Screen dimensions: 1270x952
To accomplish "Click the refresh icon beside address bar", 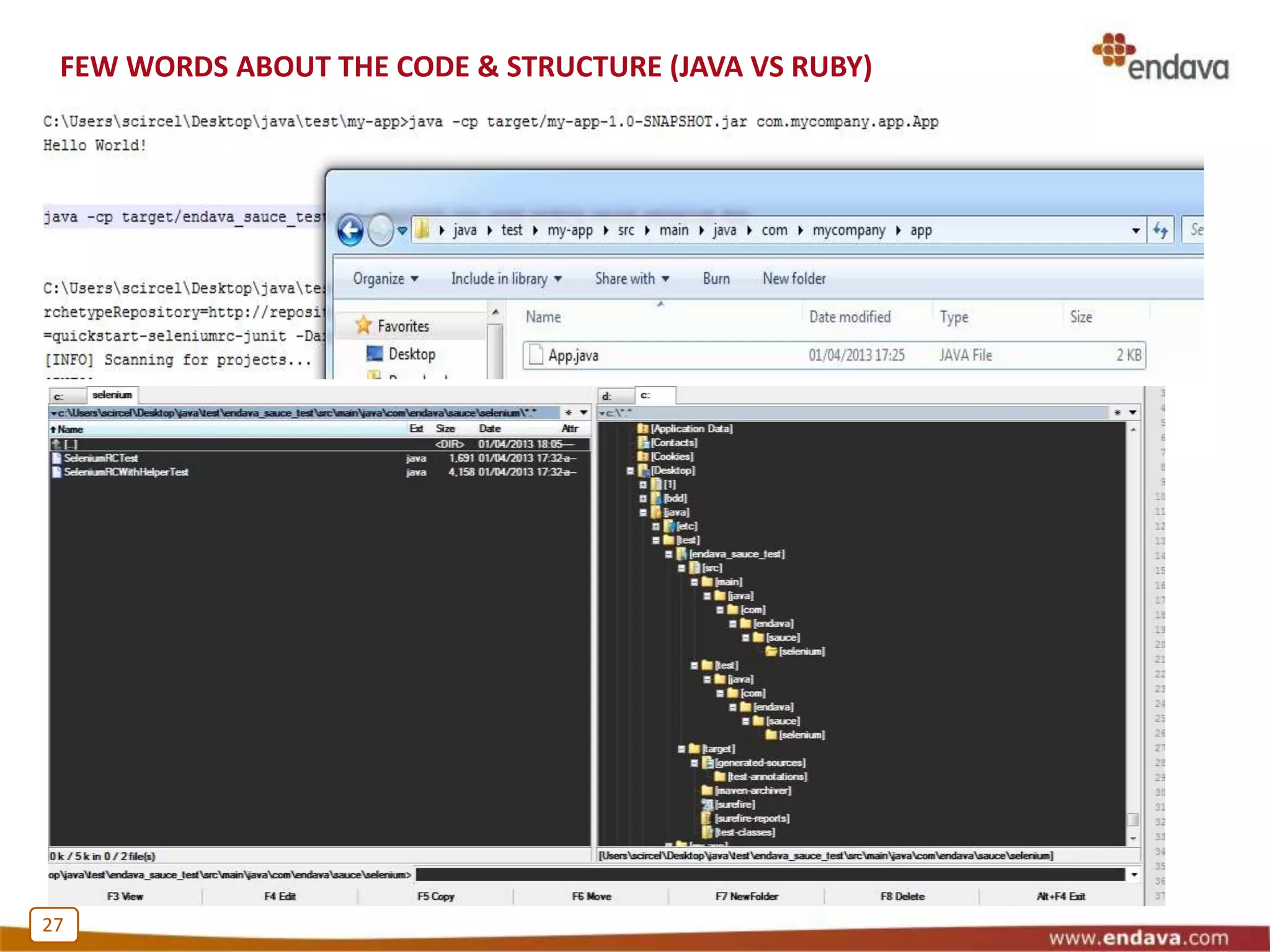I will tap(1161, 231).
